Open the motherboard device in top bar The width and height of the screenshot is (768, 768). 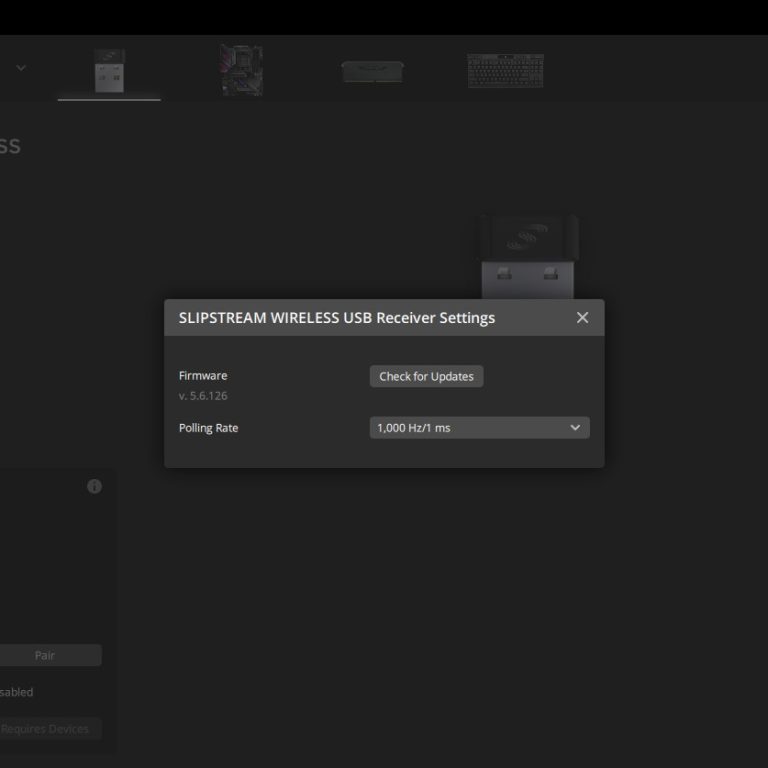point(240,70)
